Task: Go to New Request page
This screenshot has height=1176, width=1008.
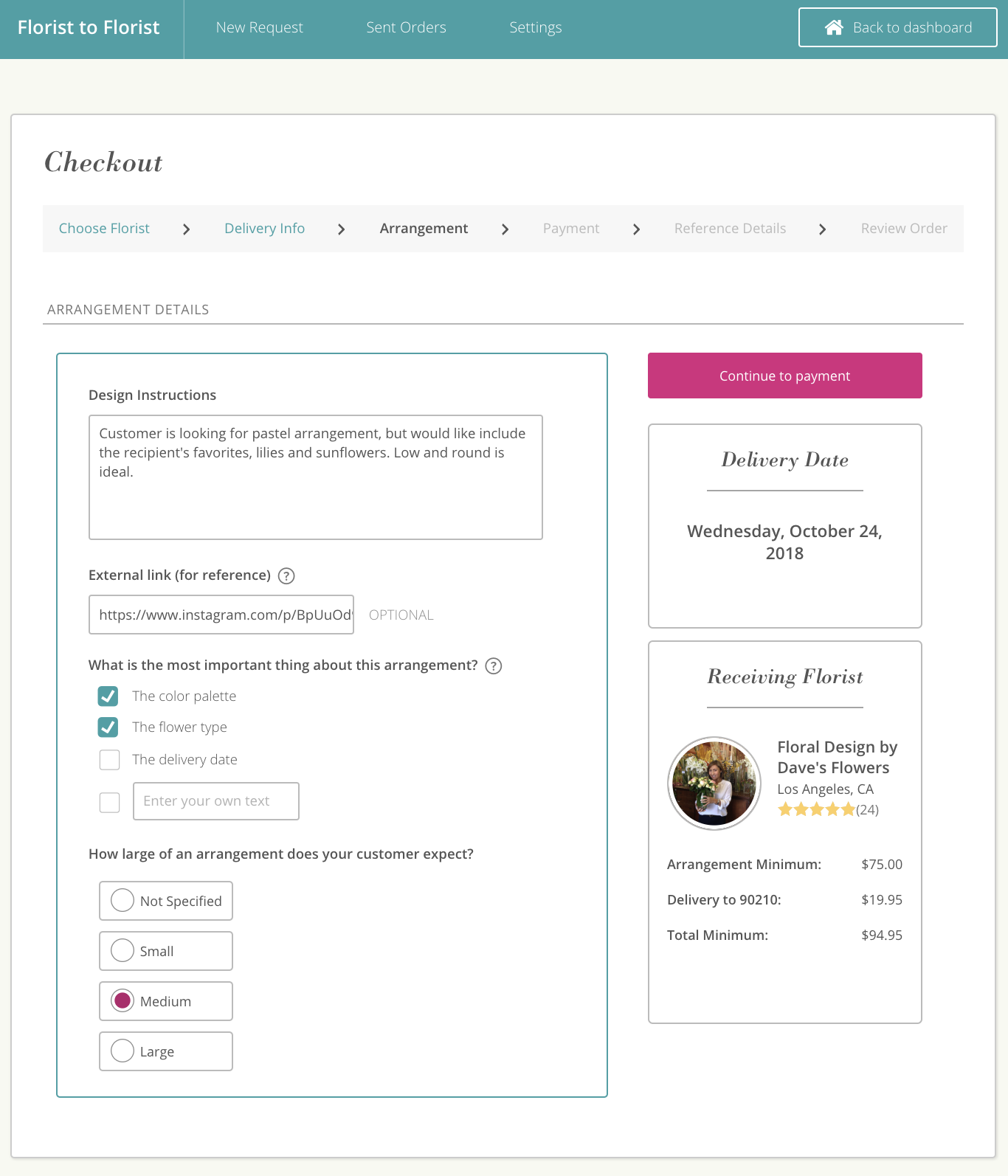Action: [x=259, y=27]
